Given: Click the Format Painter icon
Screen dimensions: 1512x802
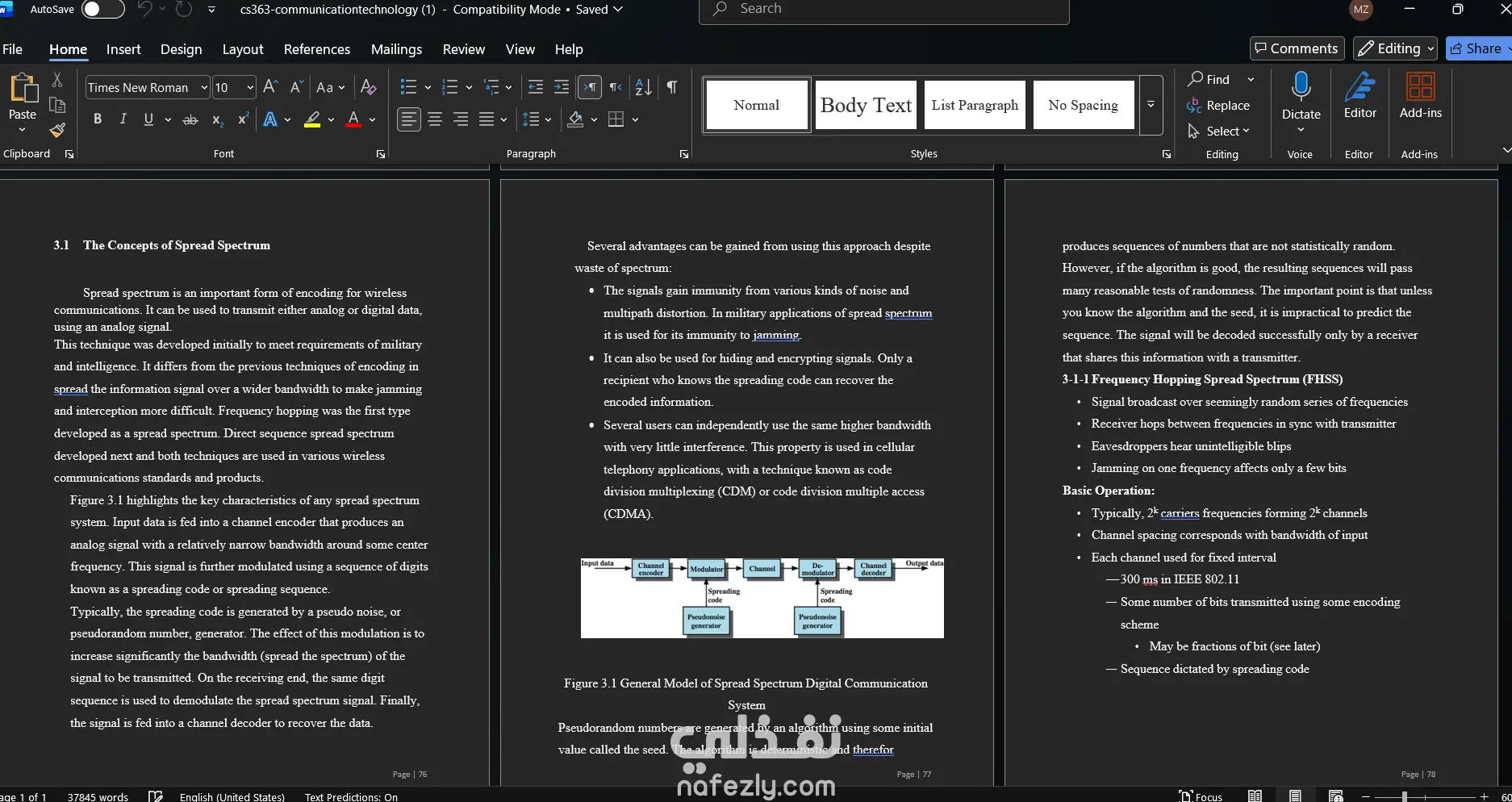Looking at the screenshot, I should click(x=57, y=130).
